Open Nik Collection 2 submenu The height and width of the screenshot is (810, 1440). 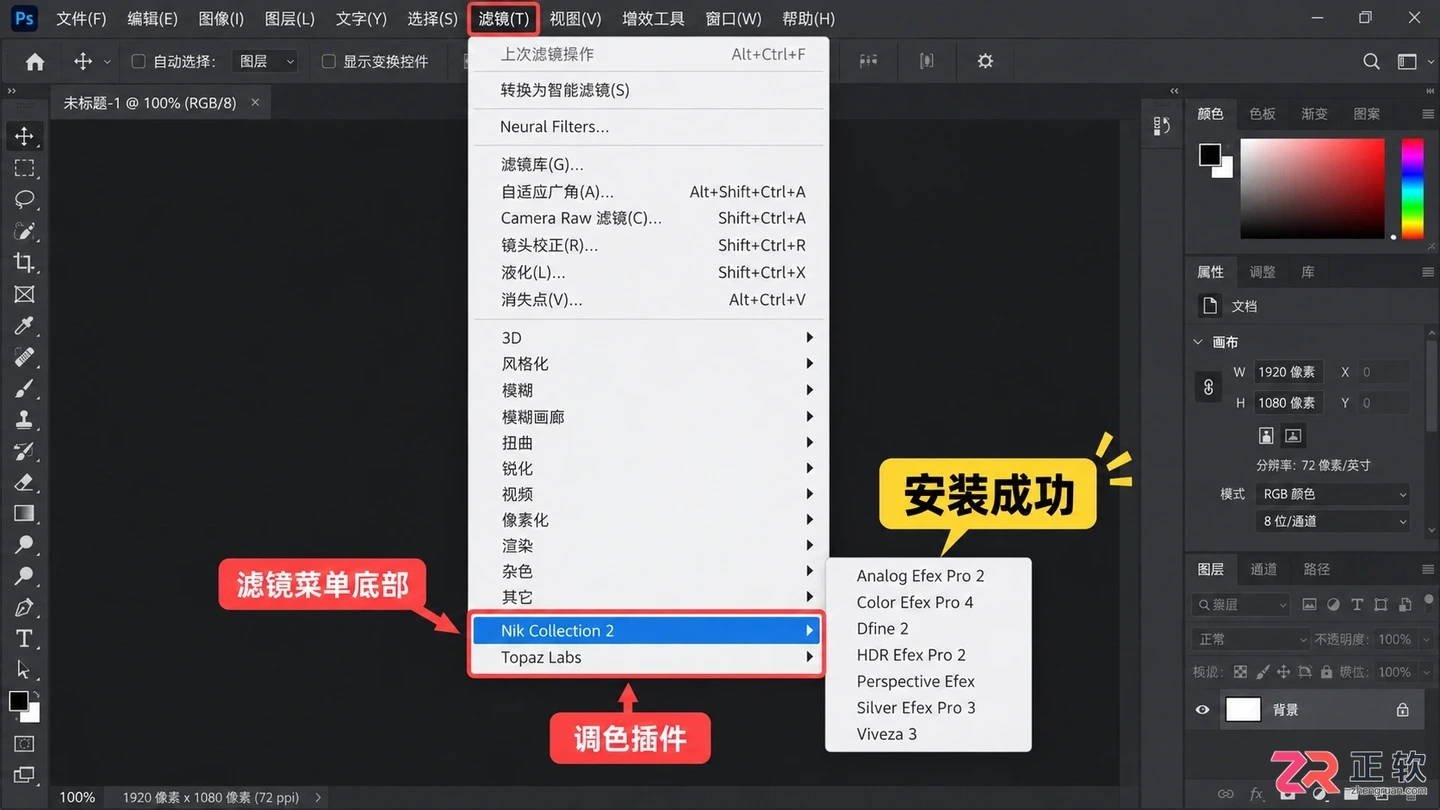pos(646,631)
